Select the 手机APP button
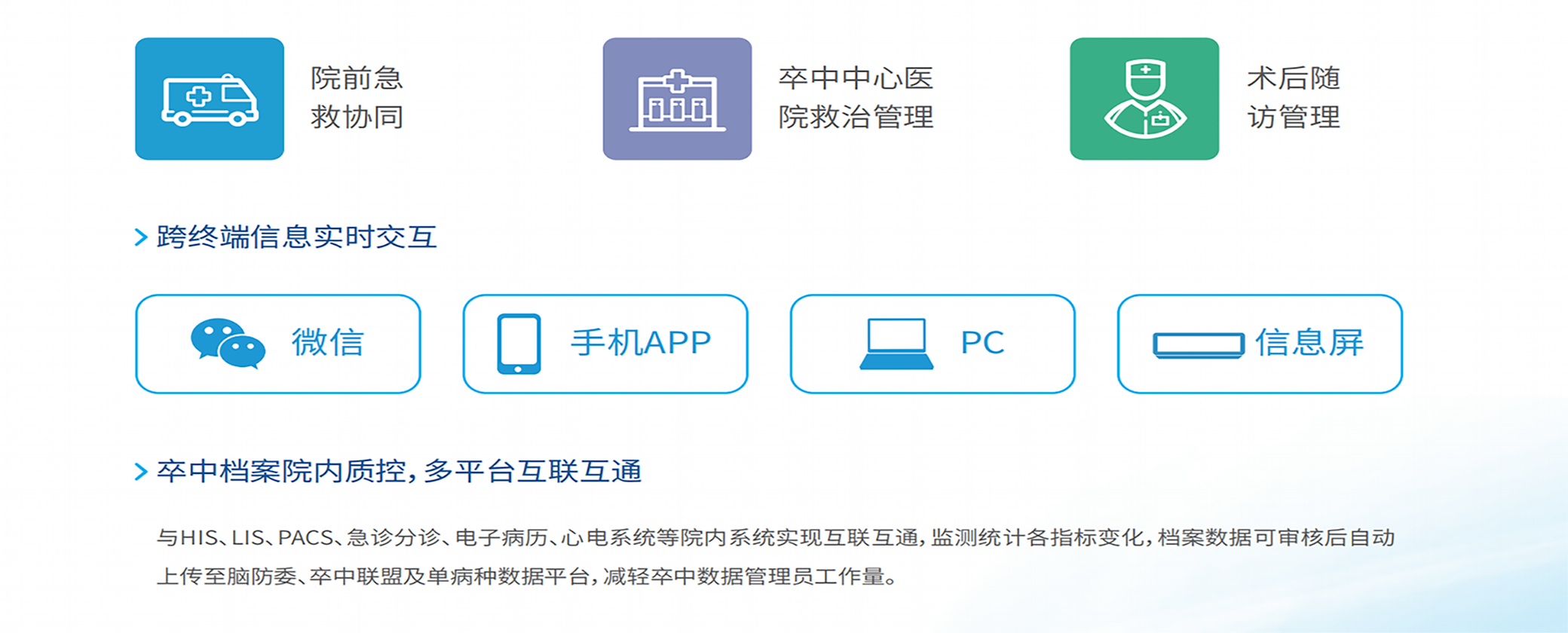The width and height of the screenshot is (1568, 633). (605, 344)
